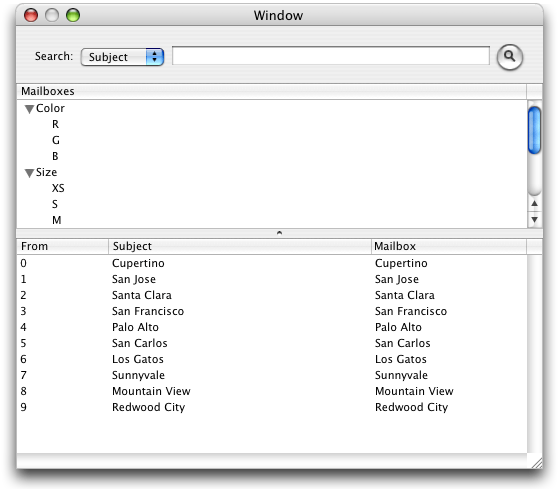Click the red close window button

(31, 15)
